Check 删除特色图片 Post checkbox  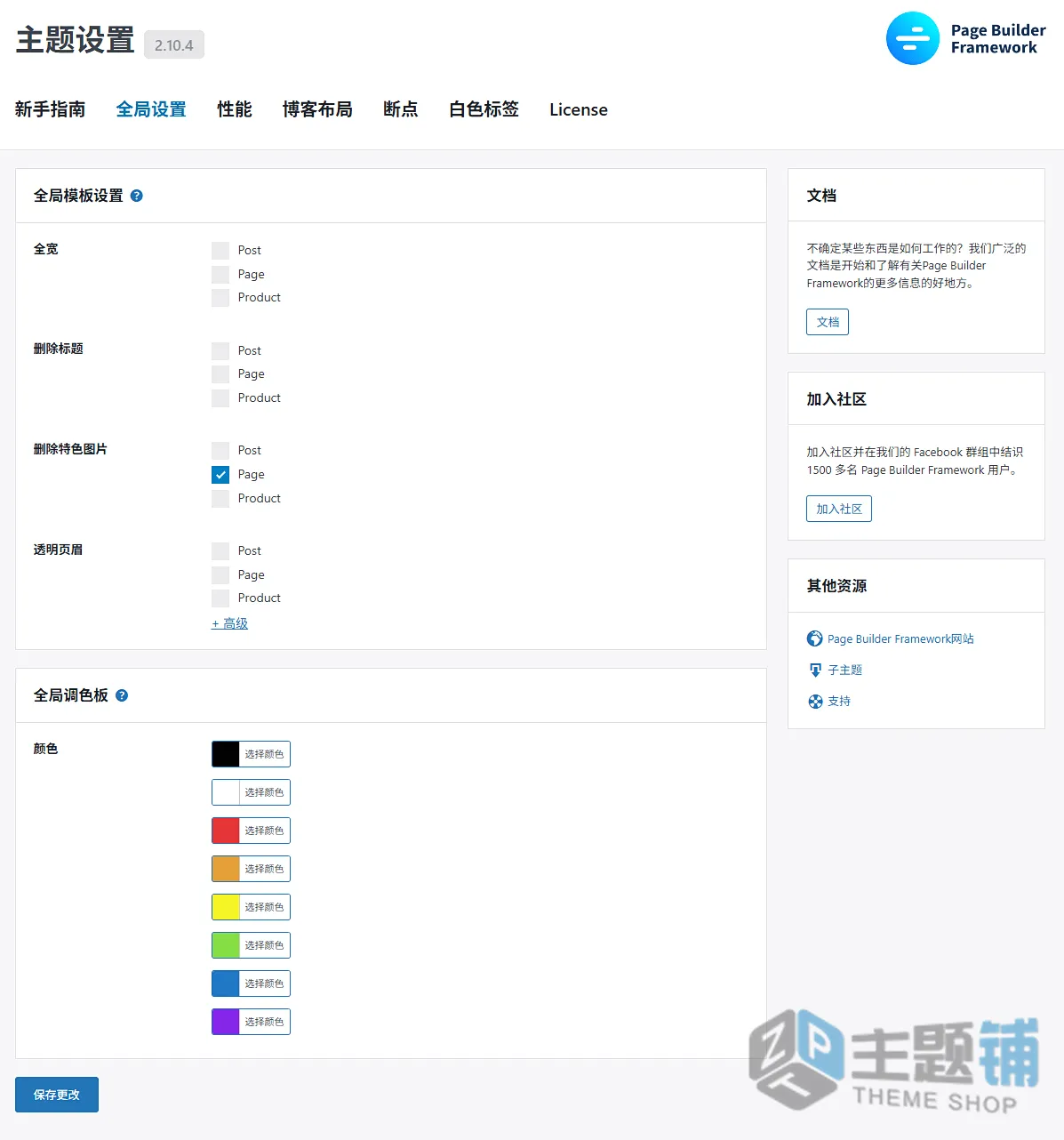(x=220, y=451)
